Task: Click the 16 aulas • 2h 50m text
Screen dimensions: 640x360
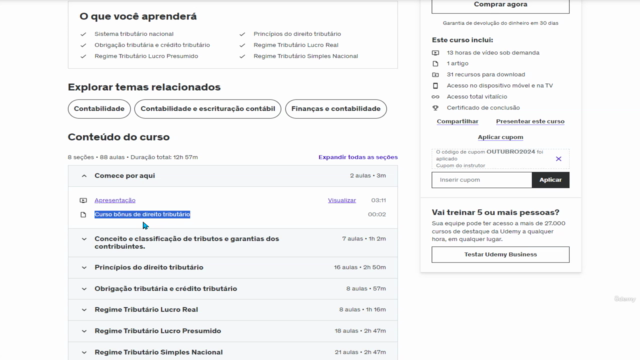Action: 360,267
